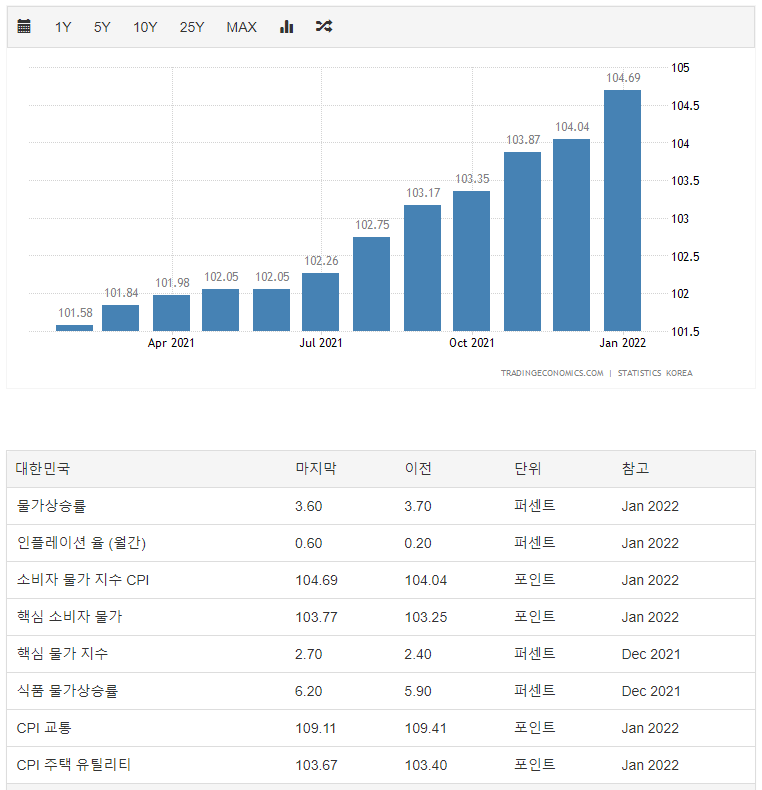Select the 25Y time range
The image size is (762, 790).
[x=192, y=27]
